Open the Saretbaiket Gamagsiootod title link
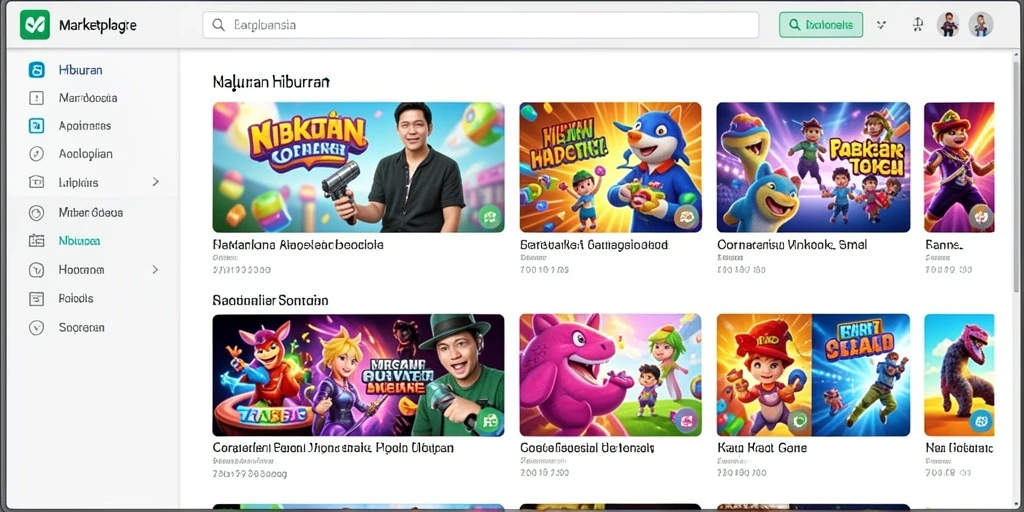Screen dimensions: 1024x512 tap(594, 245)
